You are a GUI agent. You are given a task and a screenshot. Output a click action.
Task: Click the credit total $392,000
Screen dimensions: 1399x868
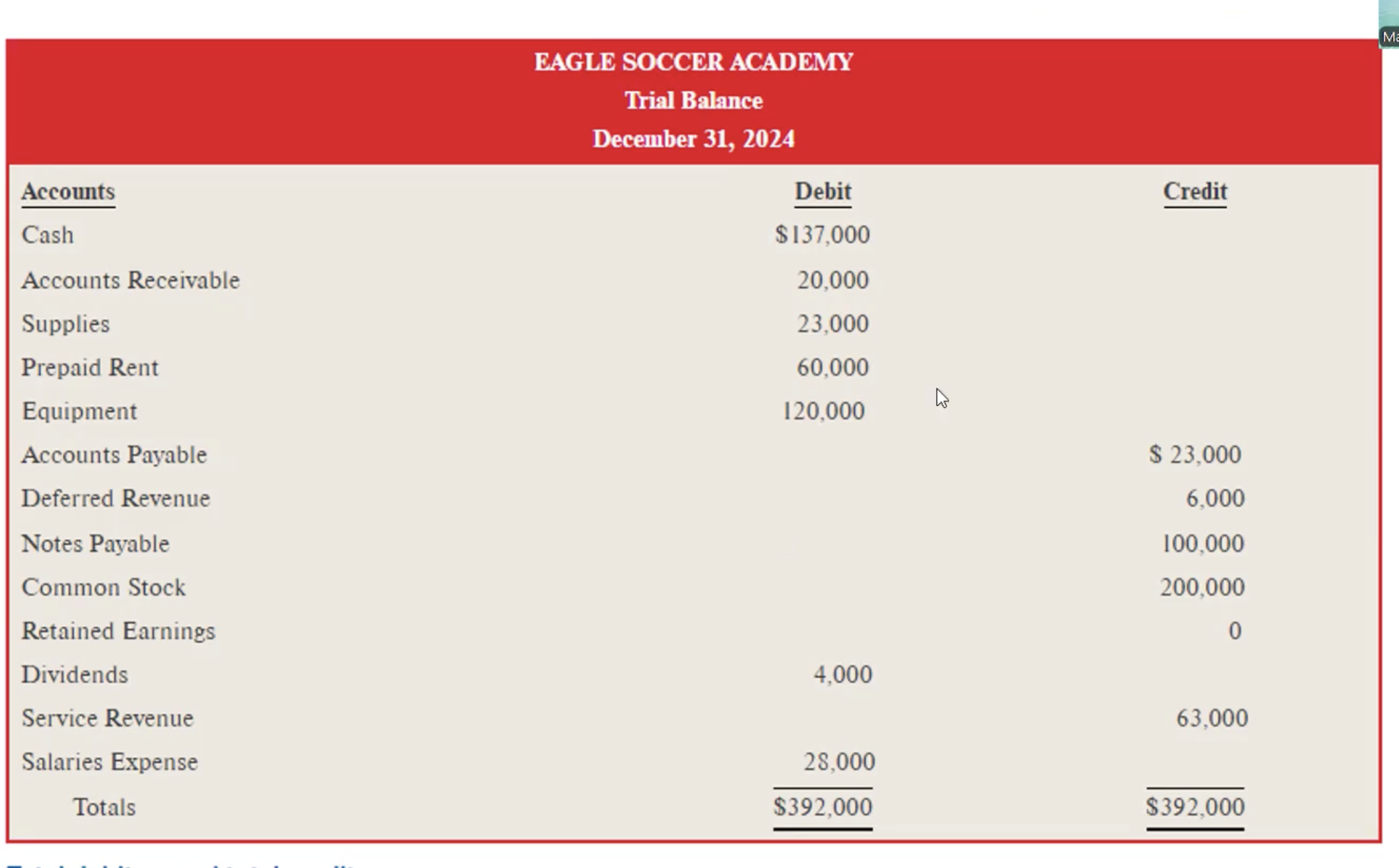point(1195,807)
